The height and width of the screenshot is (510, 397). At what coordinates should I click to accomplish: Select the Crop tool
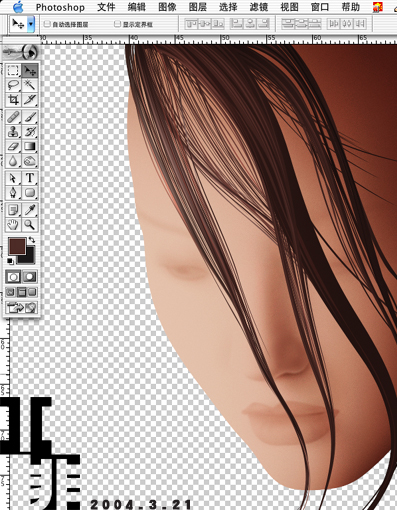[x=13, y=99]
